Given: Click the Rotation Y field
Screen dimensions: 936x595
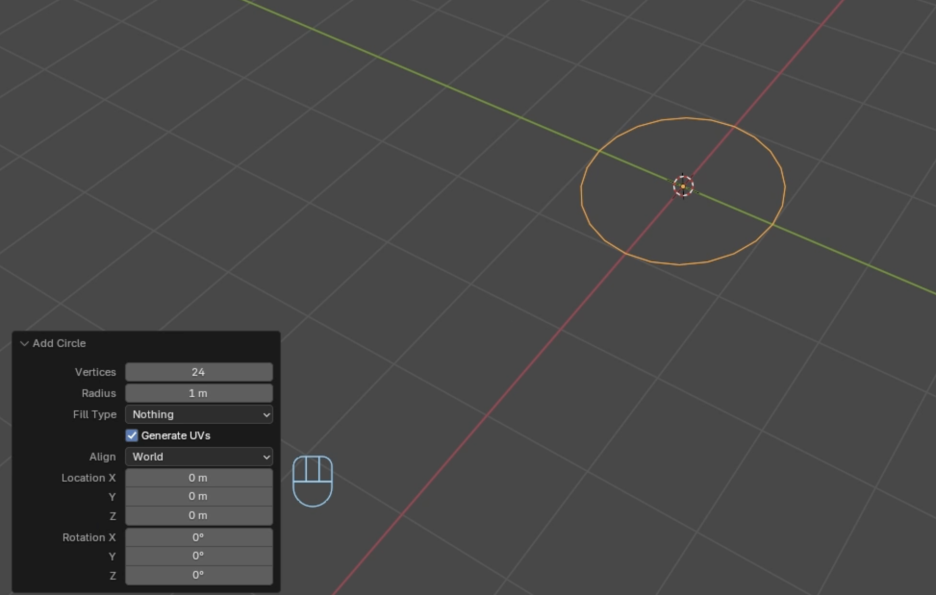Looking at the screenshot, I should 199,556.
